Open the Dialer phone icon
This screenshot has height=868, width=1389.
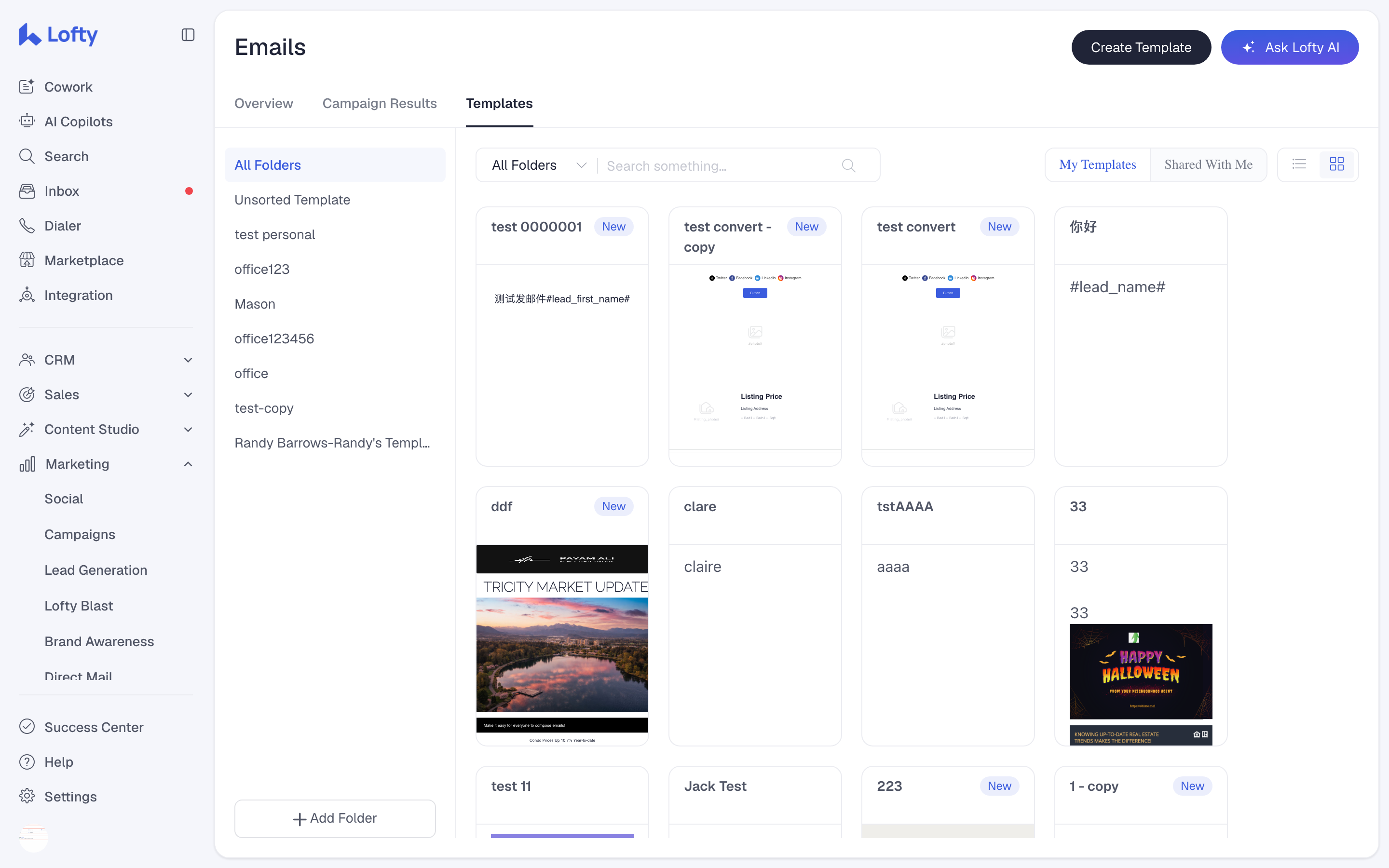coord(27,226)
